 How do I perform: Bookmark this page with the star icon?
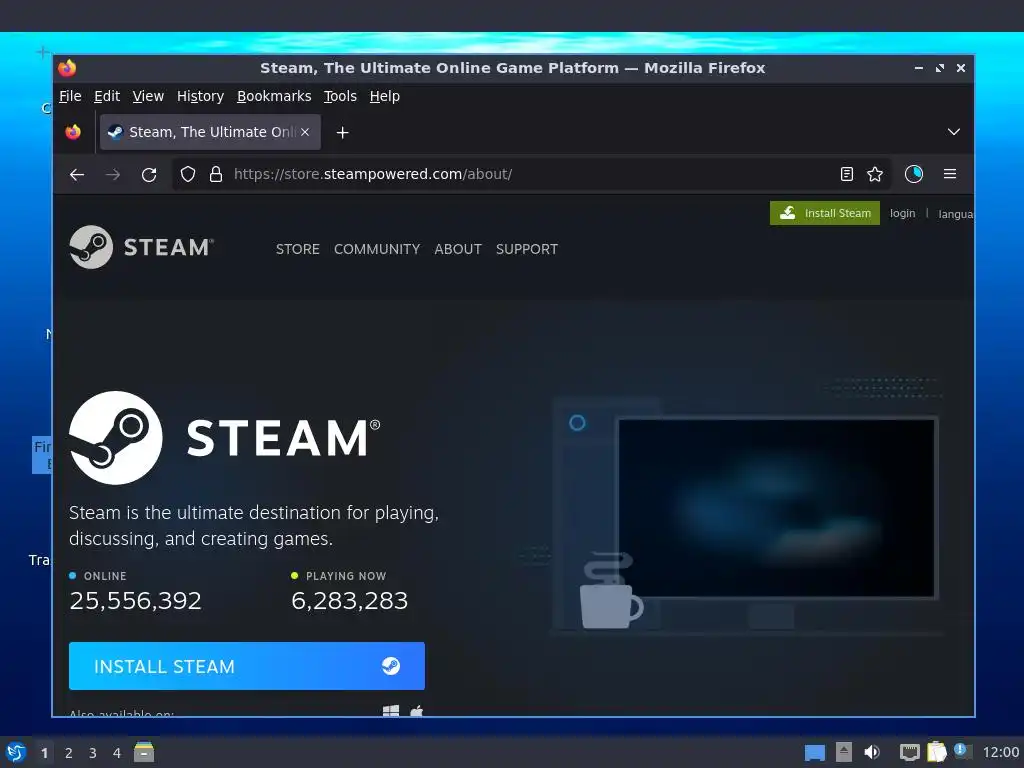point(875,174)
